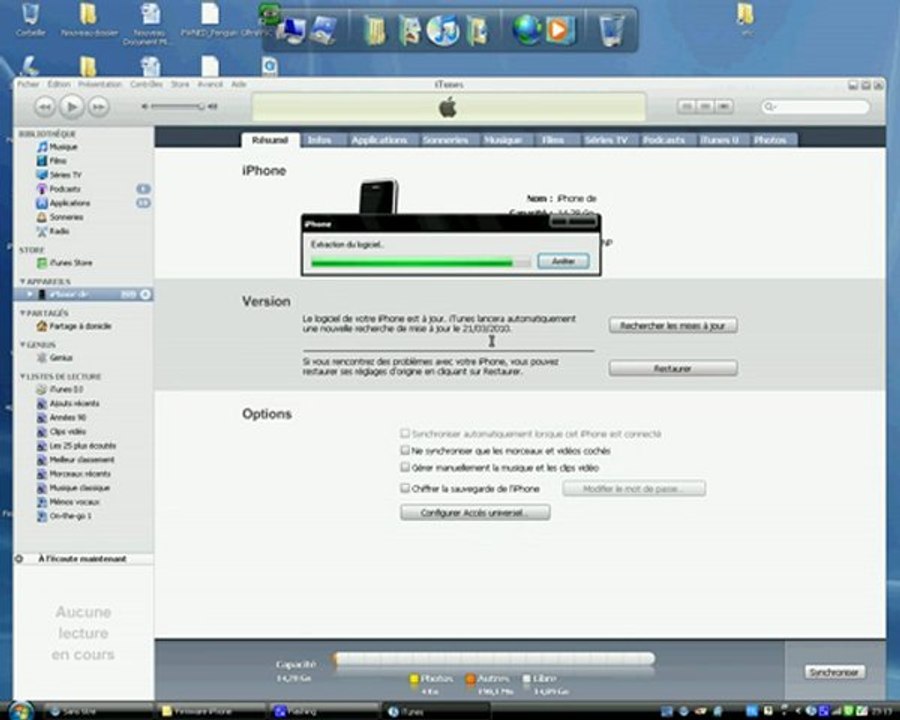Click the Capacité storage bar
This screenshot has height=720, width=900.
pyautogui.click(x=494, y=659)
